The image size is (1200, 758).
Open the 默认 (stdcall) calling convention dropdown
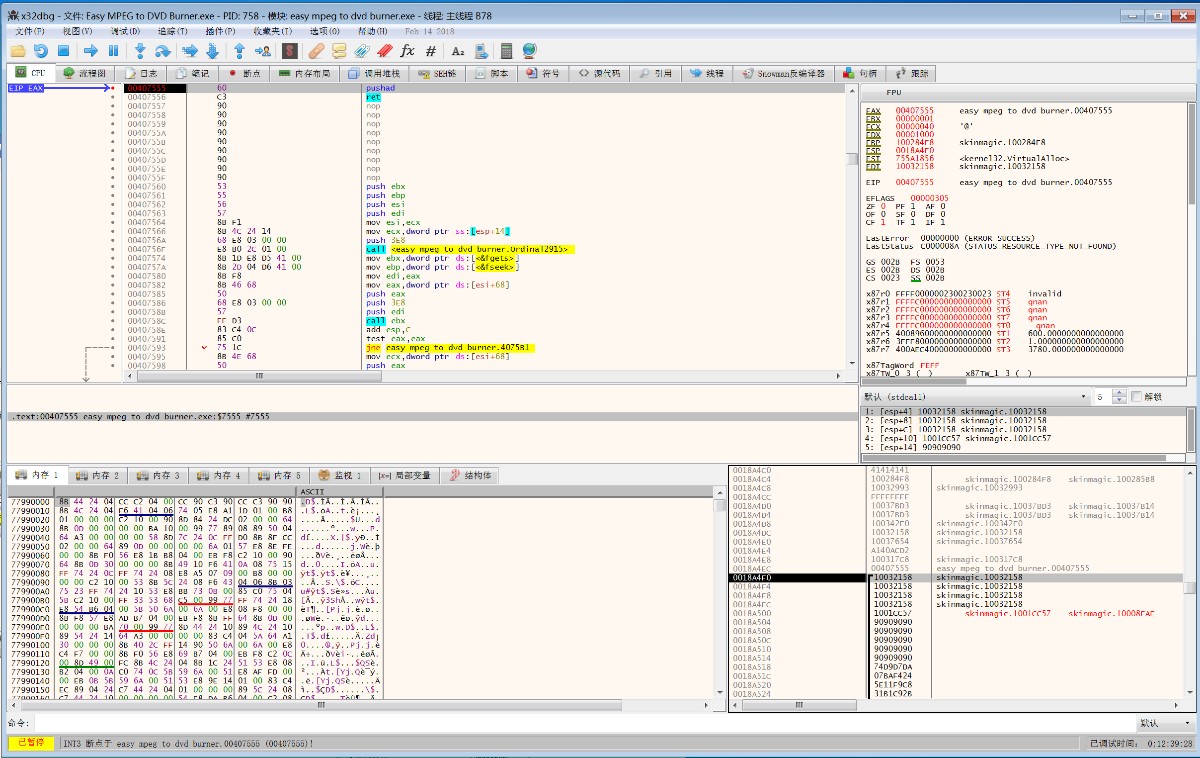(x=974, y=397)
